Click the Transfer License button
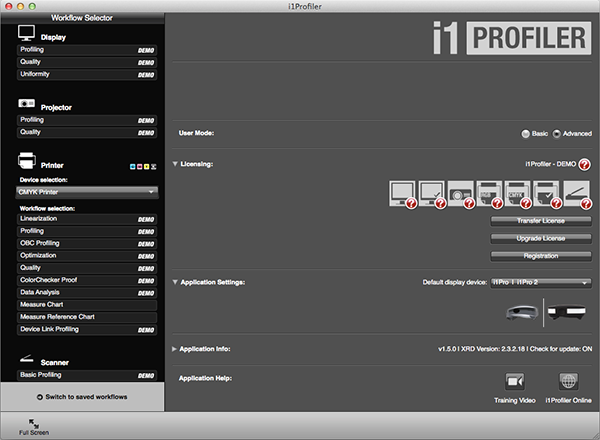 tap(541, 221)
